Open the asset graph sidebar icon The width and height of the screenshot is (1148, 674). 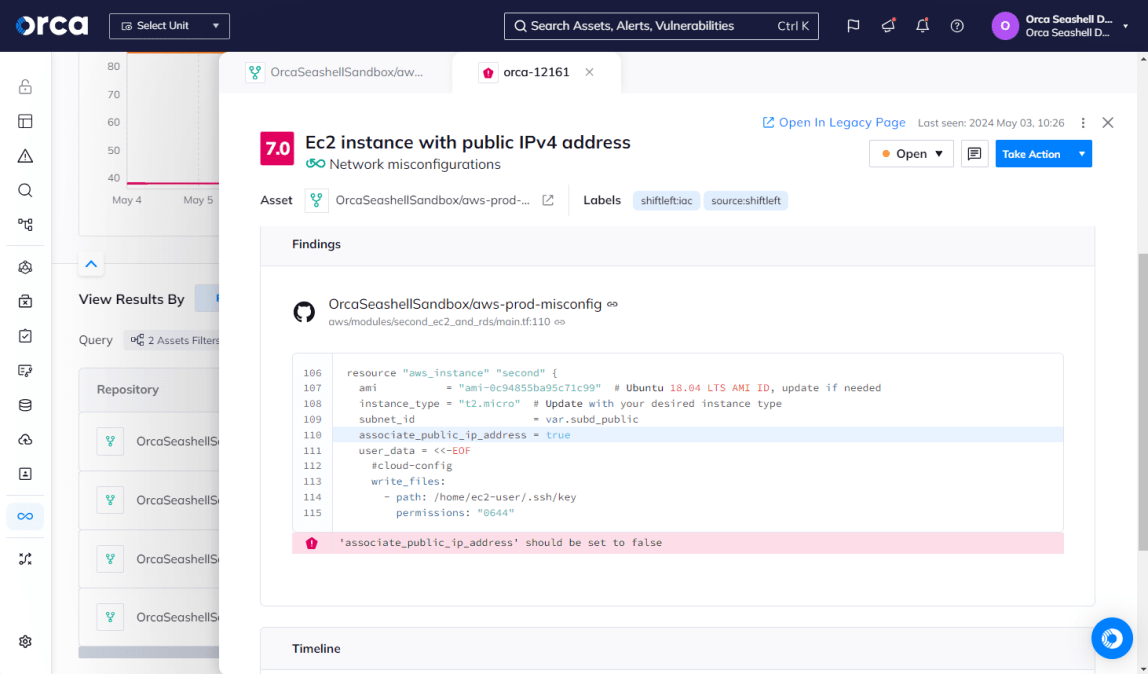[25, 225]
